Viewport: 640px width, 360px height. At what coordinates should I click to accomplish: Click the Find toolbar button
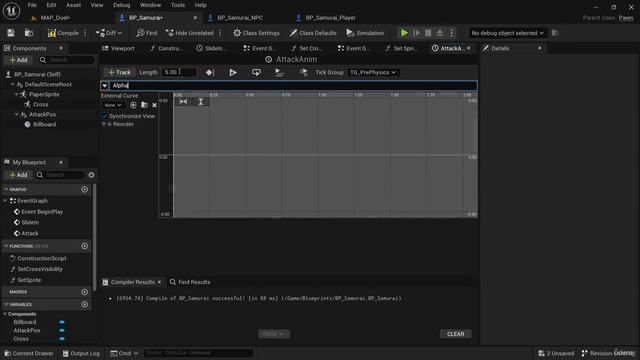click(x=147, y=33)
